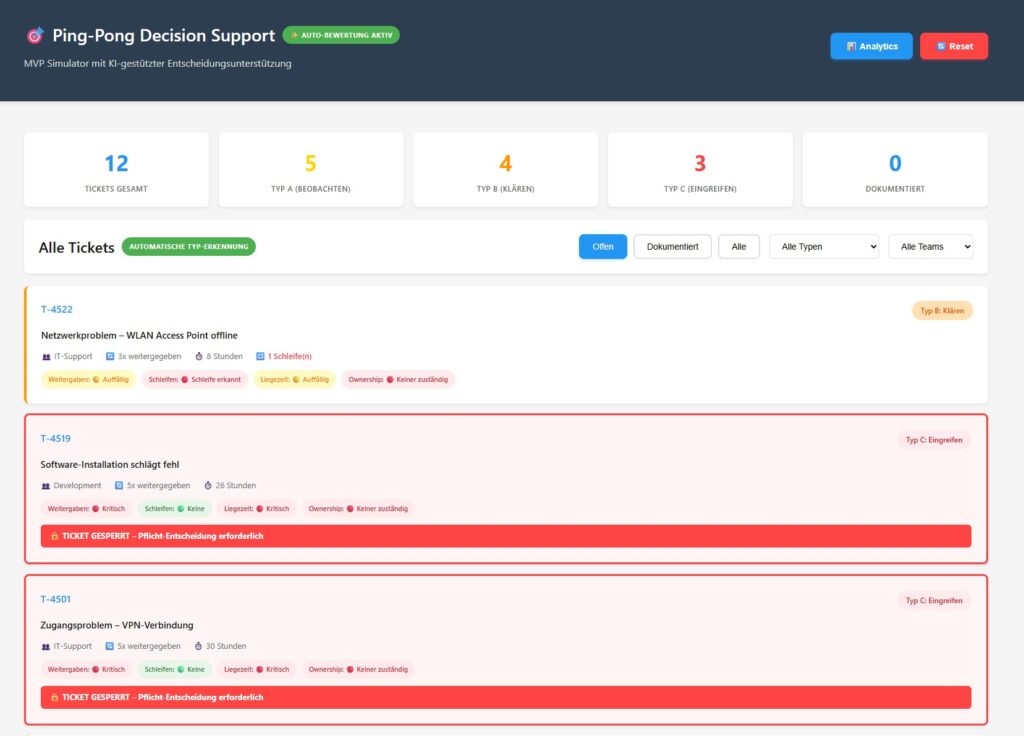
Task: Toggle the Alle filter button
Action: pyautogui.click(x=738, y=247)
